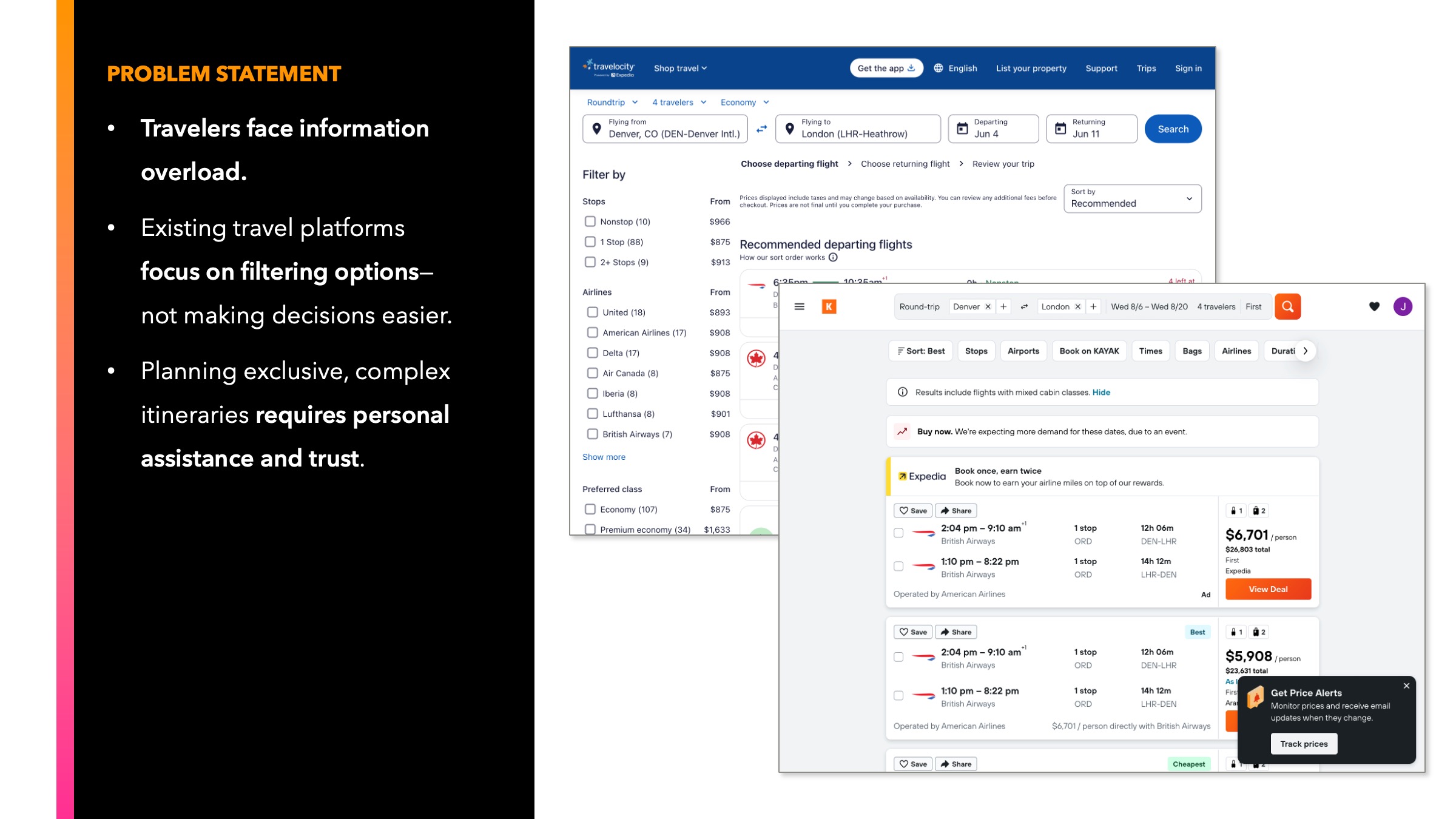Click the globe language icon beside English
1456x819 pixels.
(938, 68)
